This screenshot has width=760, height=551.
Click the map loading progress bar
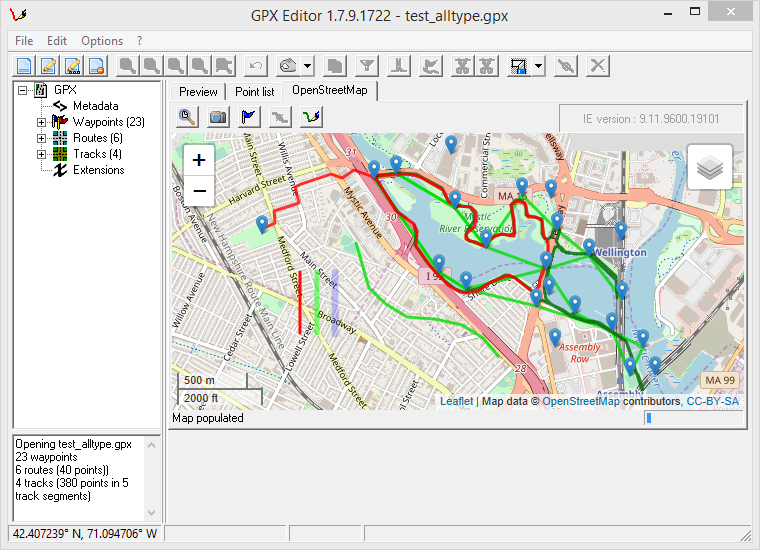(x=694, y=418)
